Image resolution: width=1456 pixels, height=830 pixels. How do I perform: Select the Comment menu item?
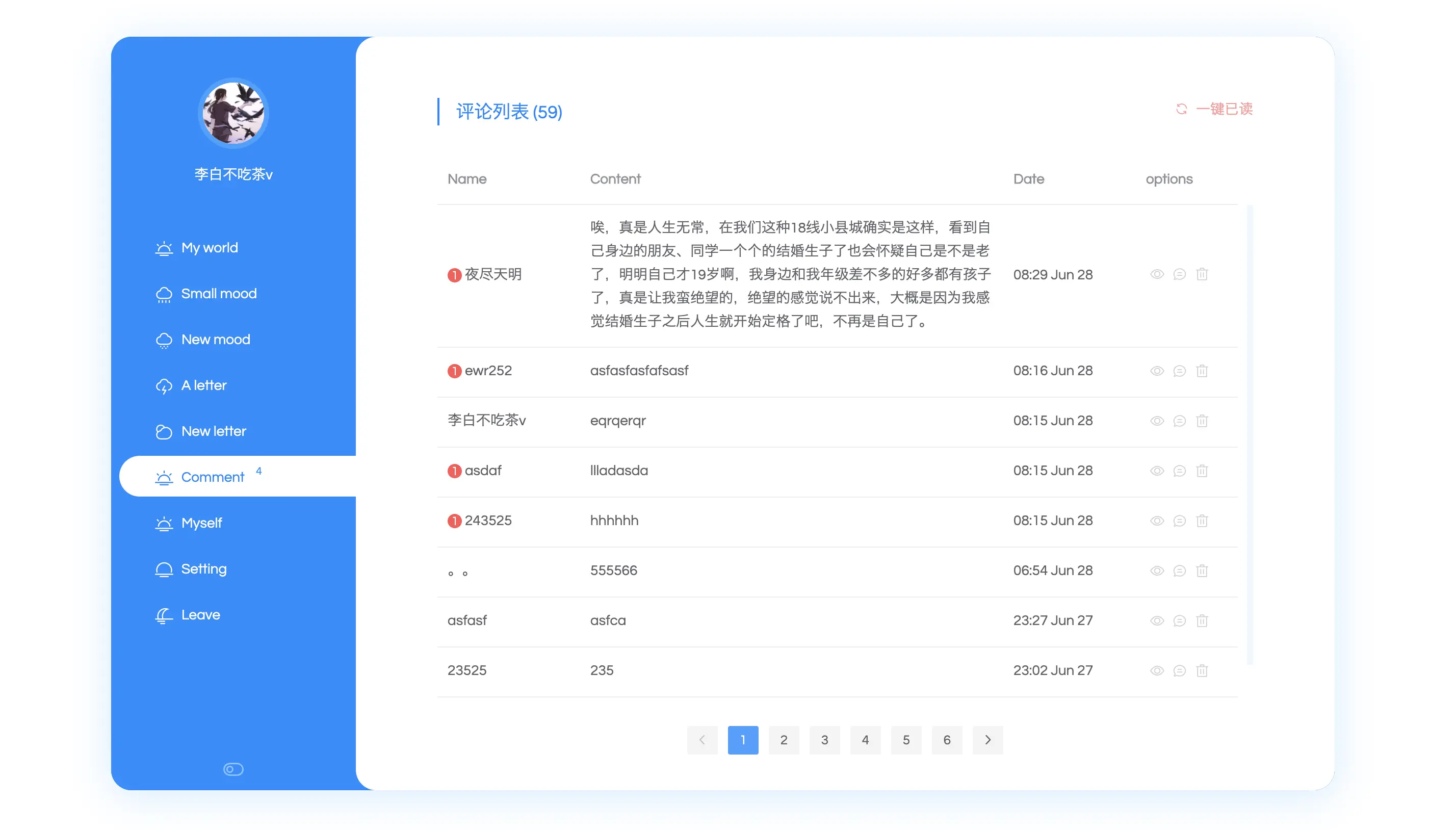[x=238, y=477]
